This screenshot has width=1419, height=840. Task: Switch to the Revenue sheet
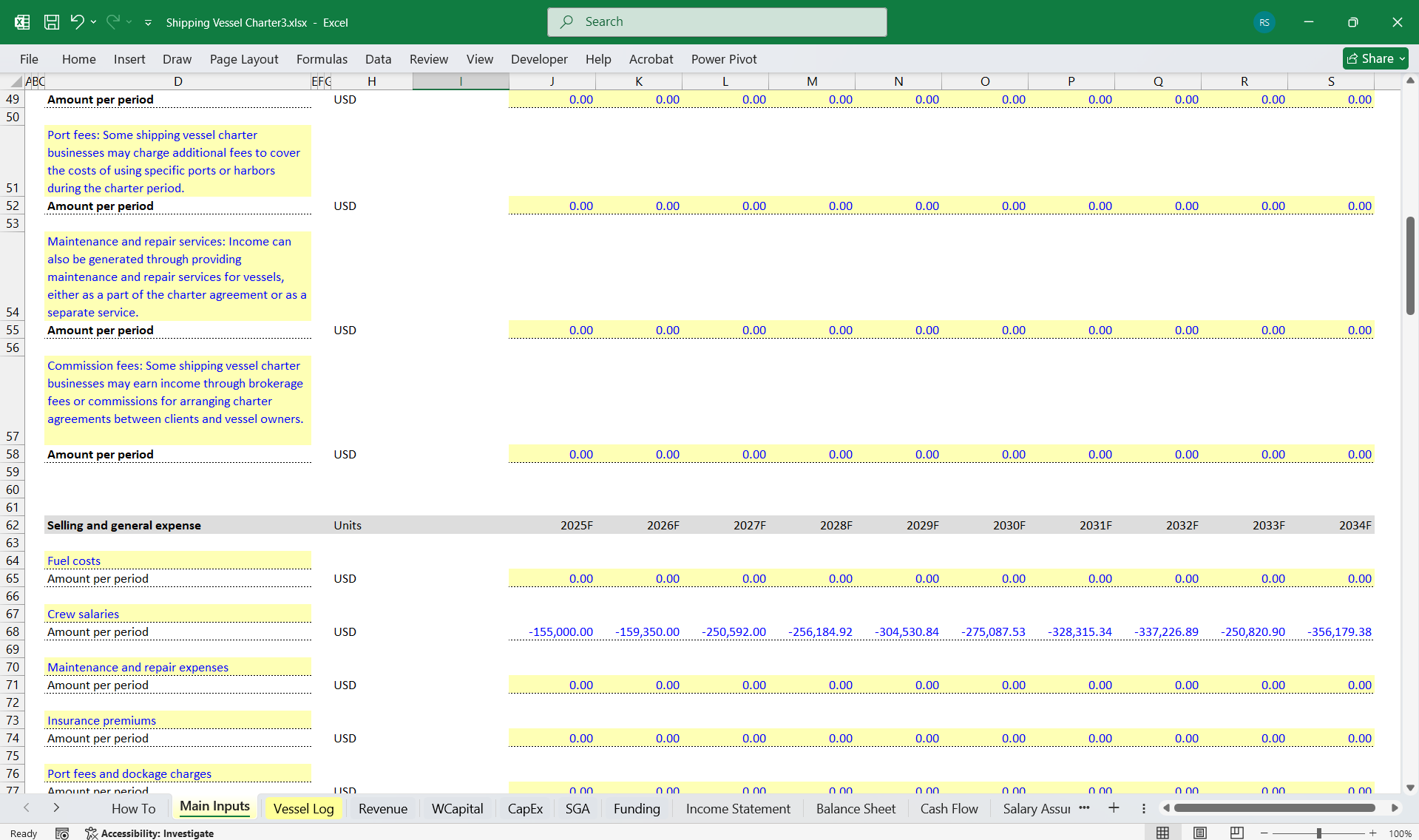[x=383, y=808]
